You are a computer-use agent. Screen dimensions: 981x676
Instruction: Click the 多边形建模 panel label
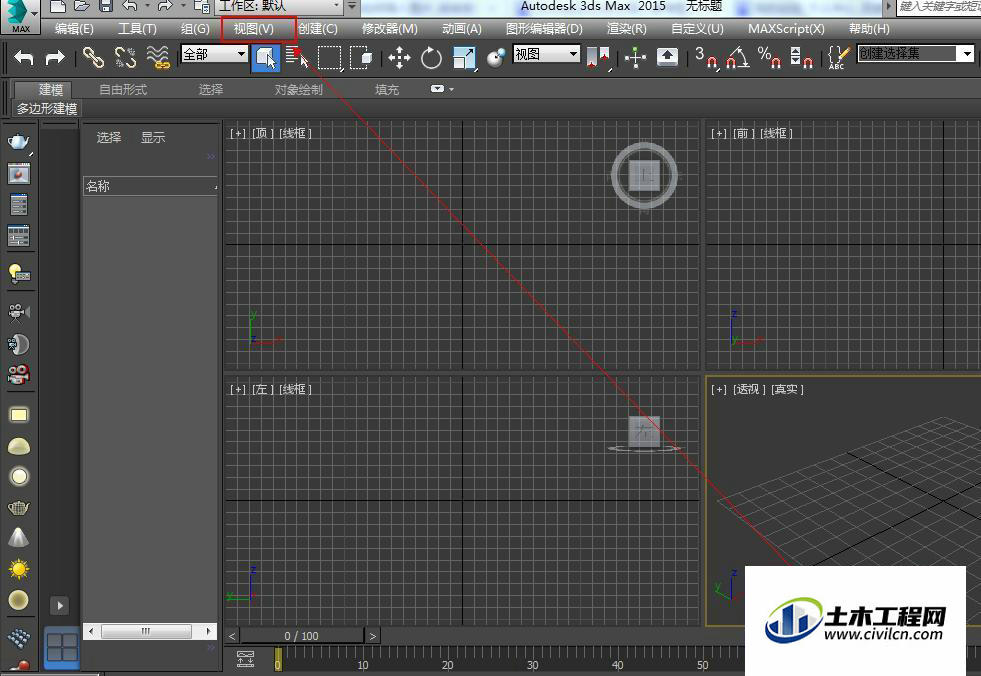coord(47,108)
